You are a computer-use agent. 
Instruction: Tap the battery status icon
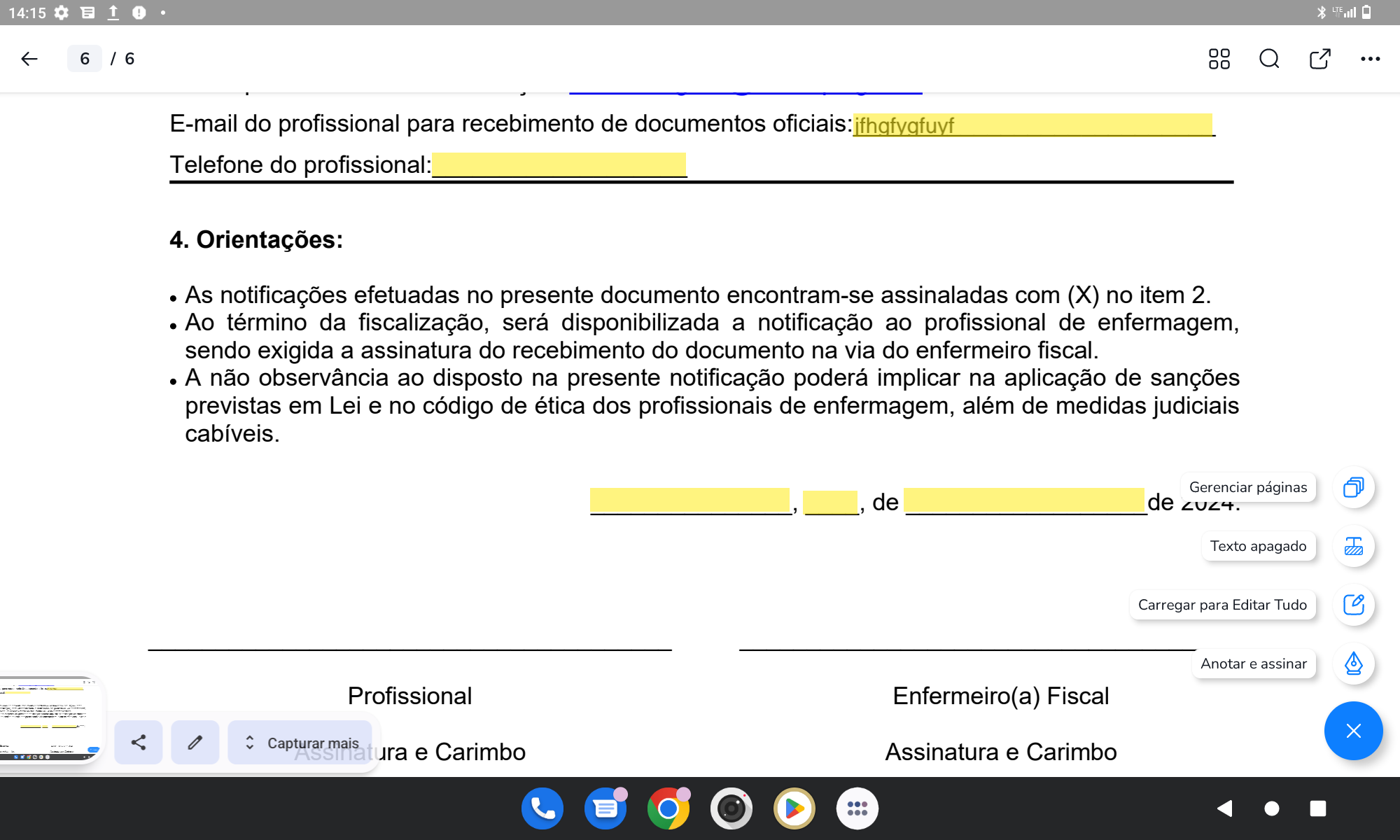coord(1366,13)
